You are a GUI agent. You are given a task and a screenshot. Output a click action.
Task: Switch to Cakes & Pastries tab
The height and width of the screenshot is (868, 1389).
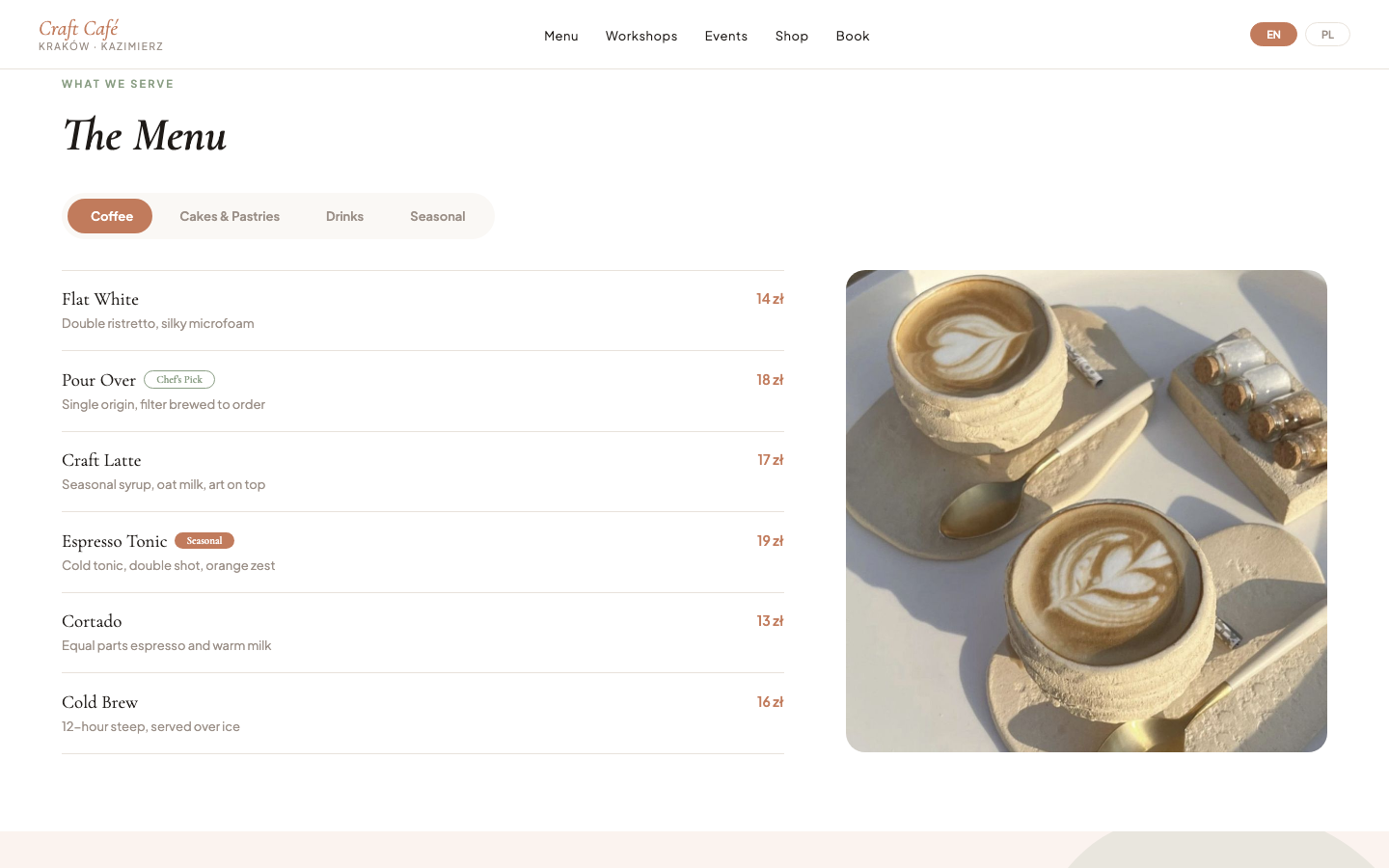(x=230, y=216)
